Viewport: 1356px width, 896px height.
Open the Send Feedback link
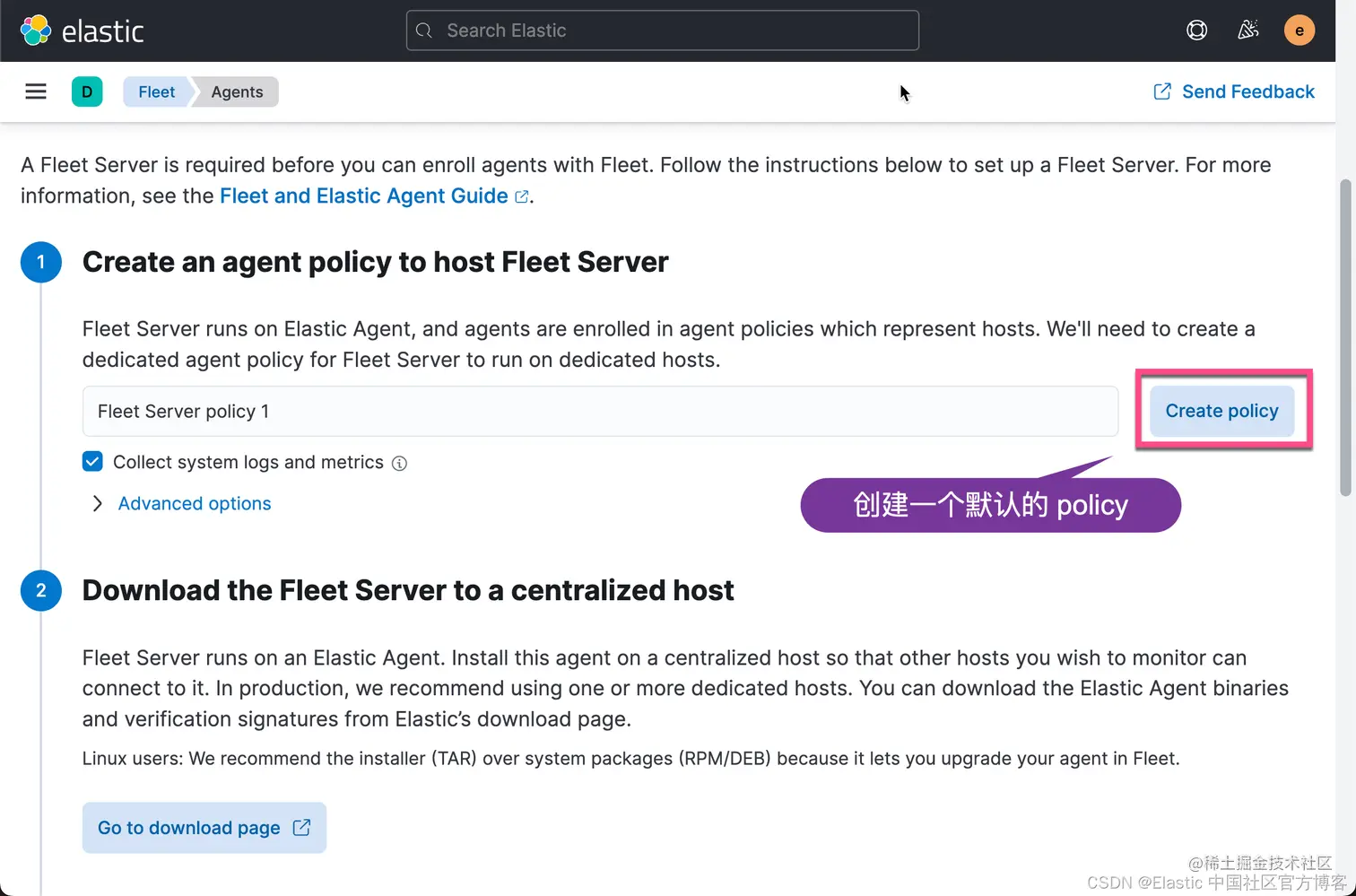[x=1234, y=91]
